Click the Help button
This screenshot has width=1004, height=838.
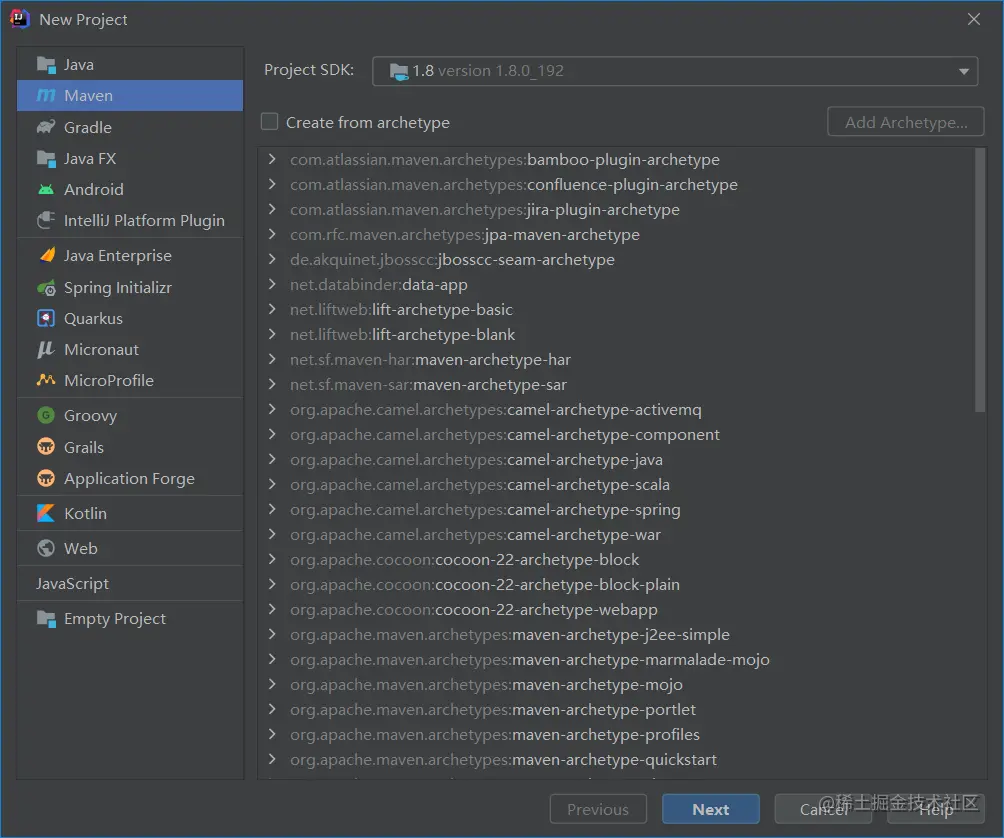[936, 809]
